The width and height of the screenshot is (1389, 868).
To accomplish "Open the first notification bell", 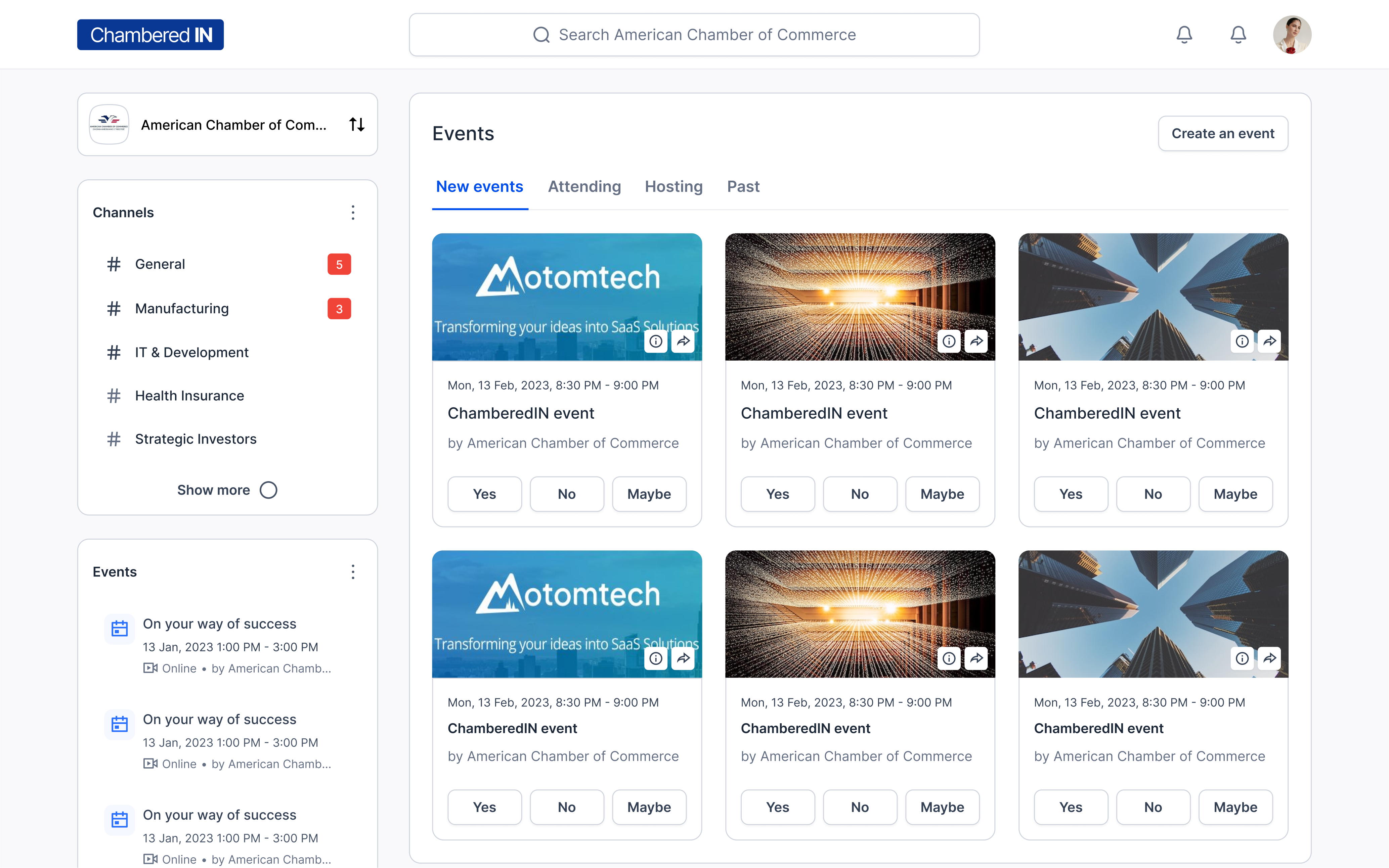I will (1184, 35).
